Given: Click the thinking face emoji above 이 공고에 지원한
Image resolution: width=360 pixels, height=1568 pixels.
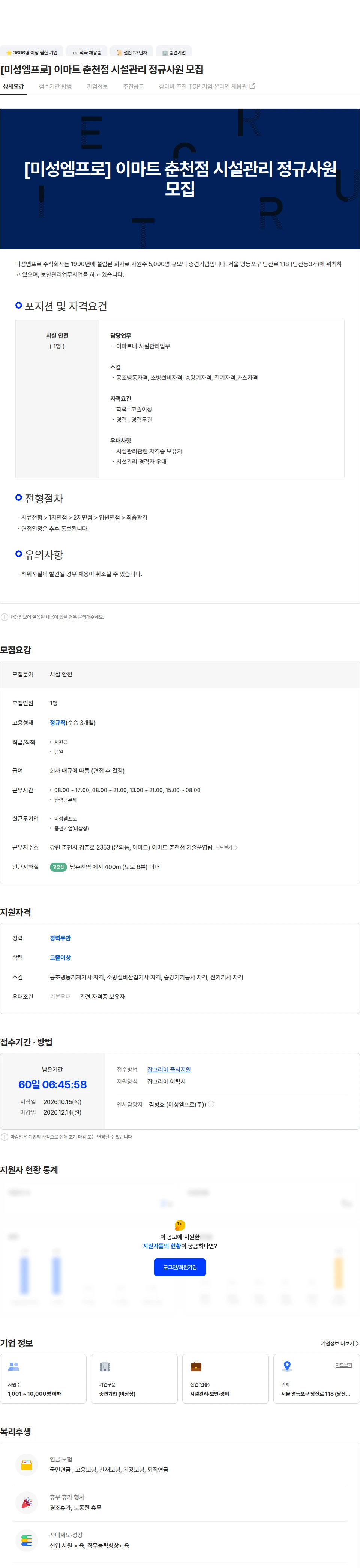Looking at the screenshot, I should coord(180,1225).
